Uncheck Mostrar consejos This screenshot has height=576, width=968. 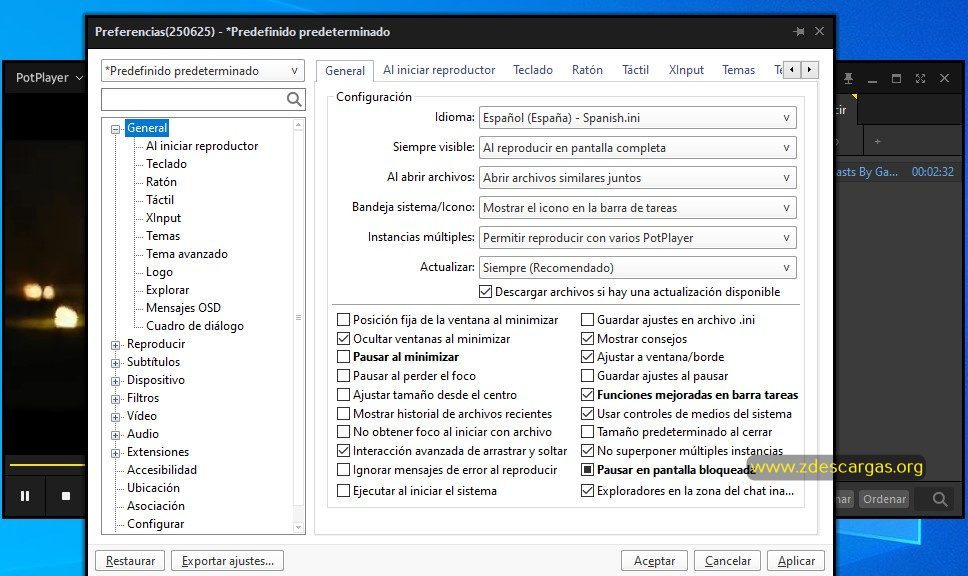[587, 338]
